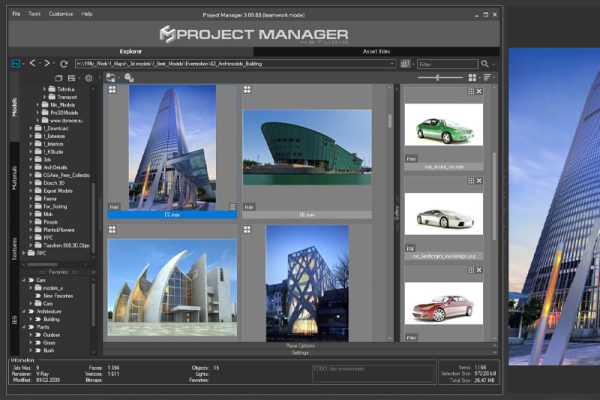Click grid icon on the lattice building thumbnail

pyautogui.click(x=247, y=230)
